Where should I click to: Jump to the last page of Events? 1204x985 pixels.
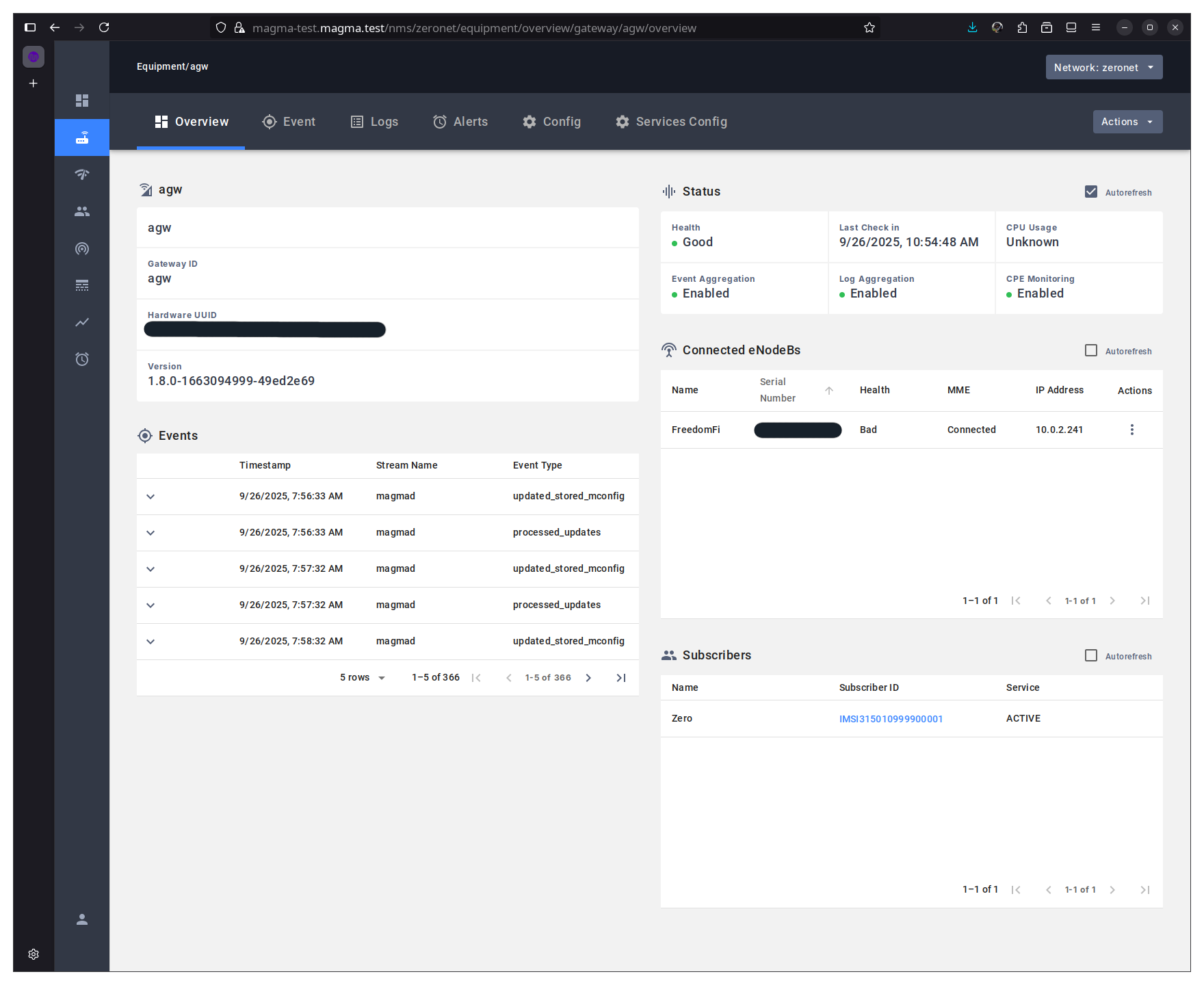click(620, 678)
